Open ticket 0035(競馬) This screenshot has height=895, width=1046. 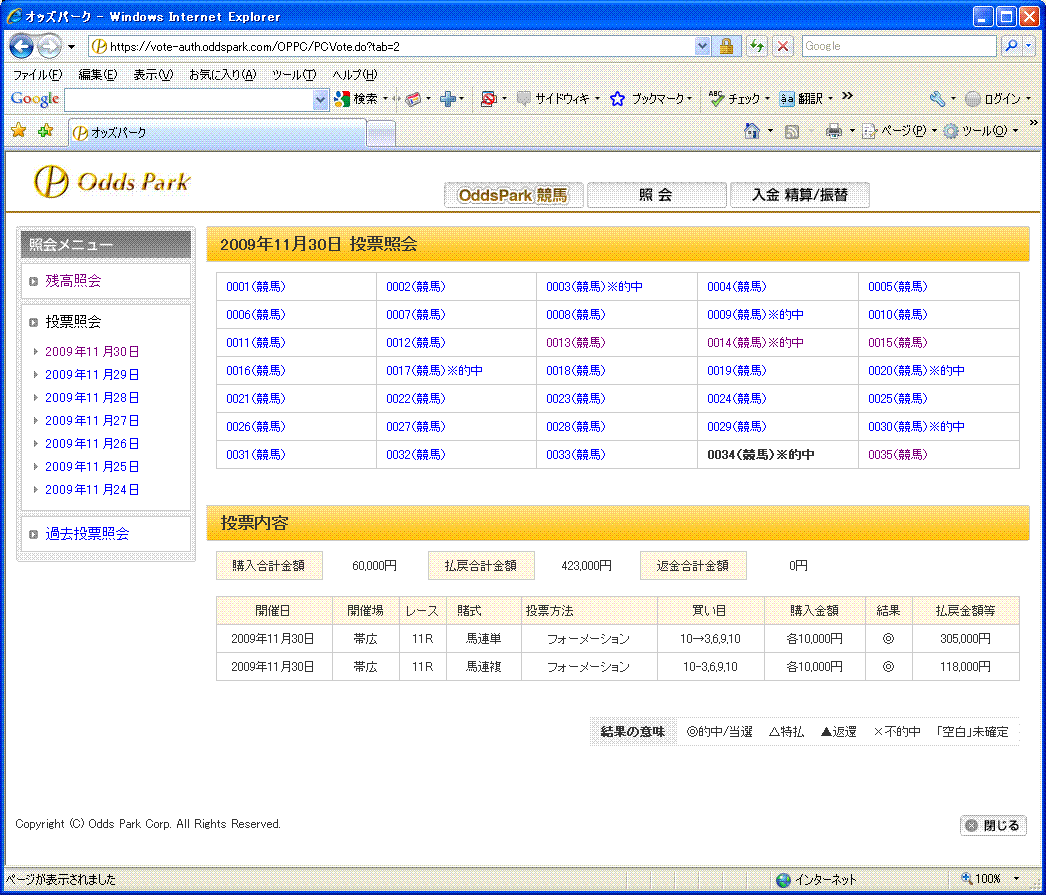coord(897,455)
